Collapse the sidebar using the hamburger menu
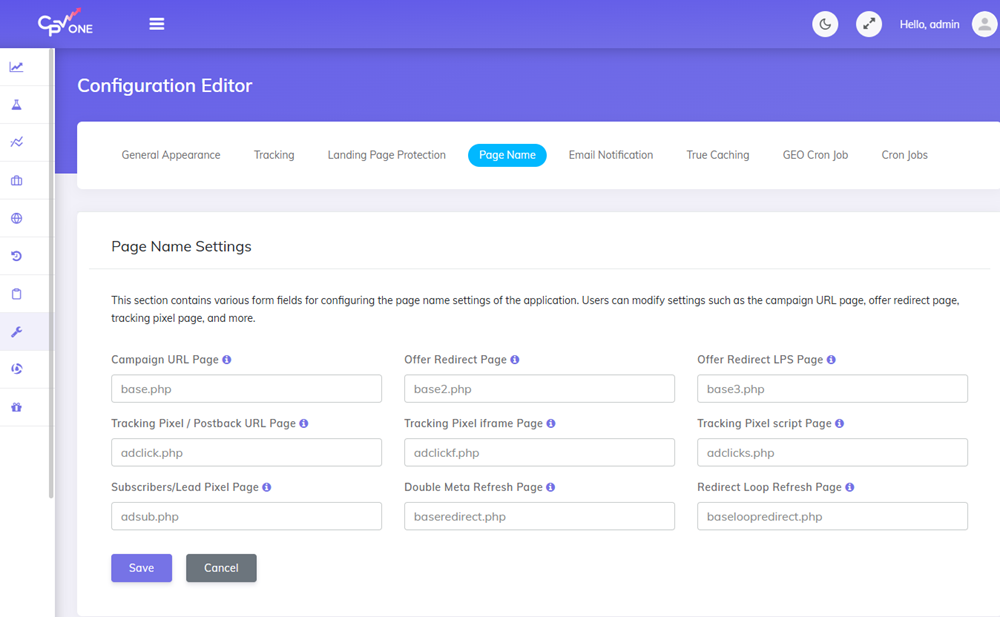Viewport: 1000px width, 617px height. [x=157, y=24]
